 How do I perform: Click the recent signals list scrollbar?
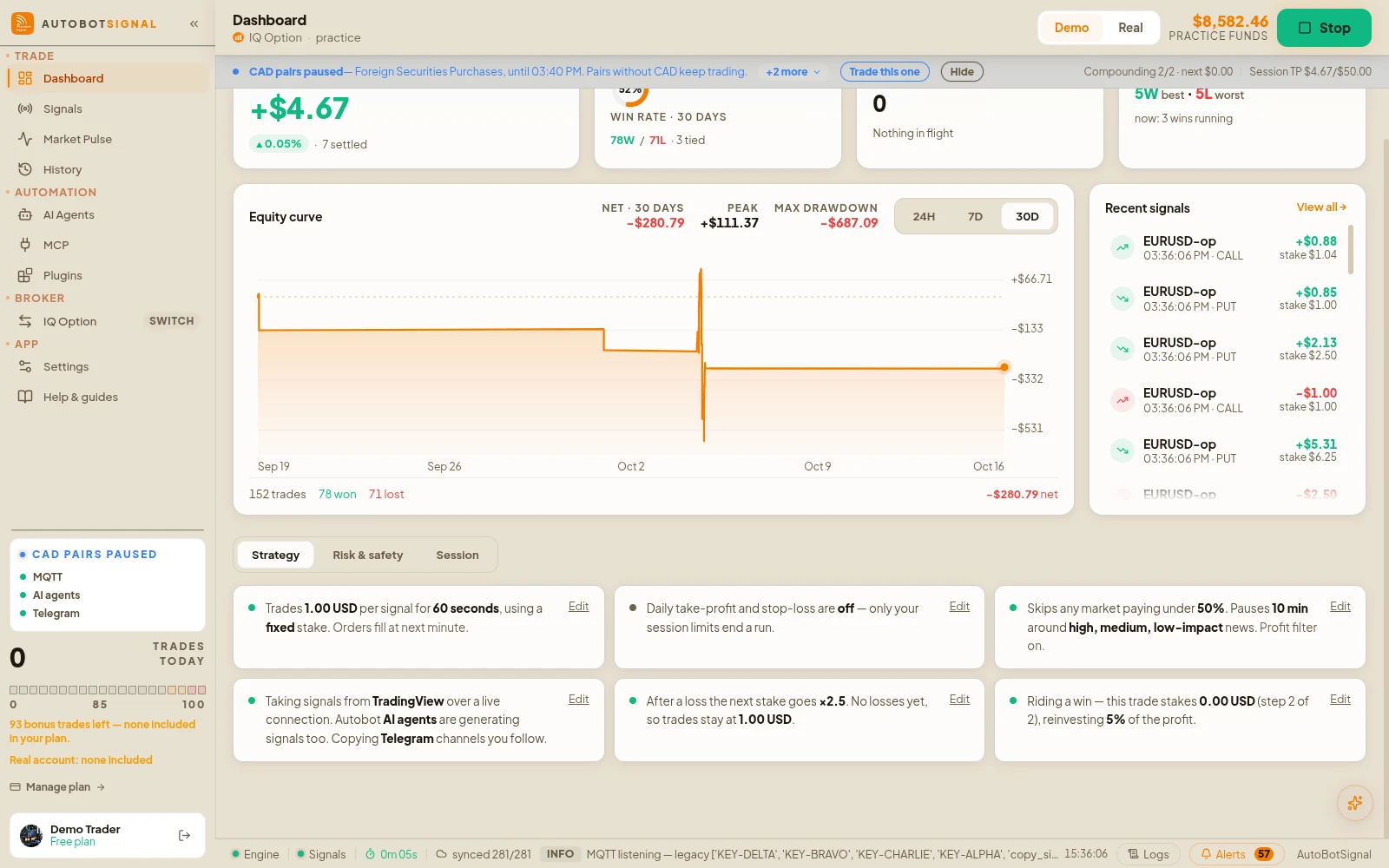1351,249
